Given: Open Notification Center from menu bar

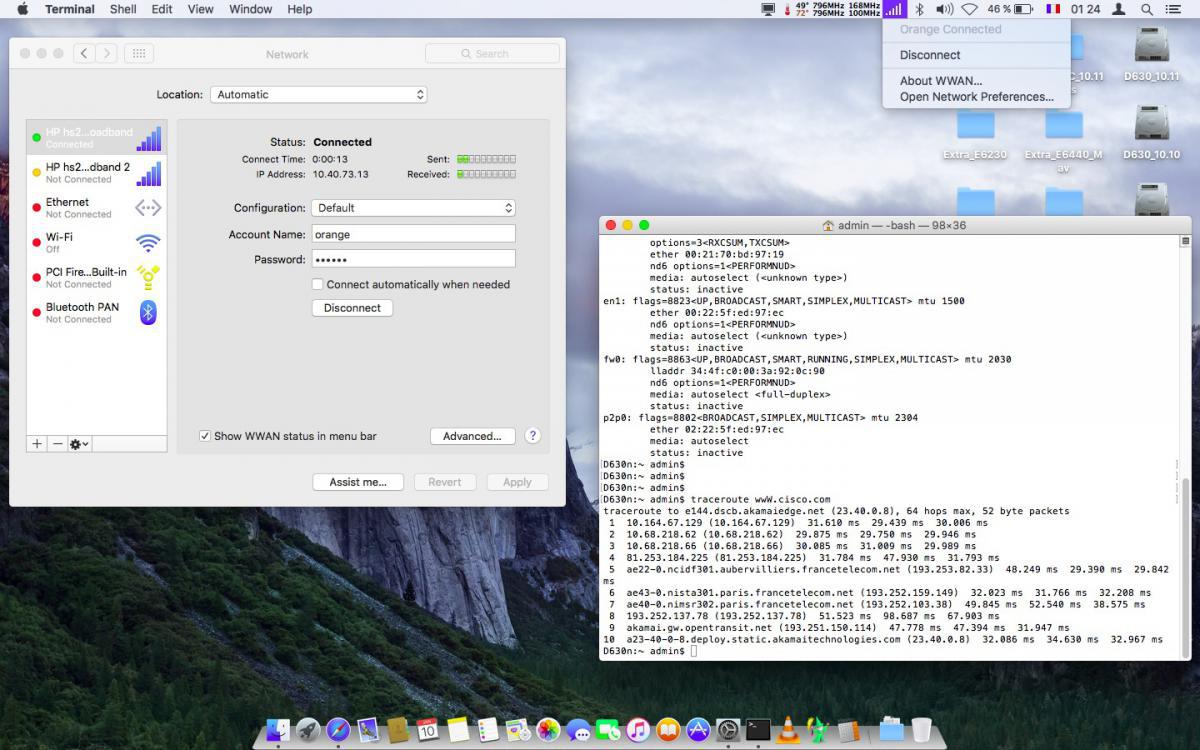Looking at the screenshot, I should [1174, 9].
